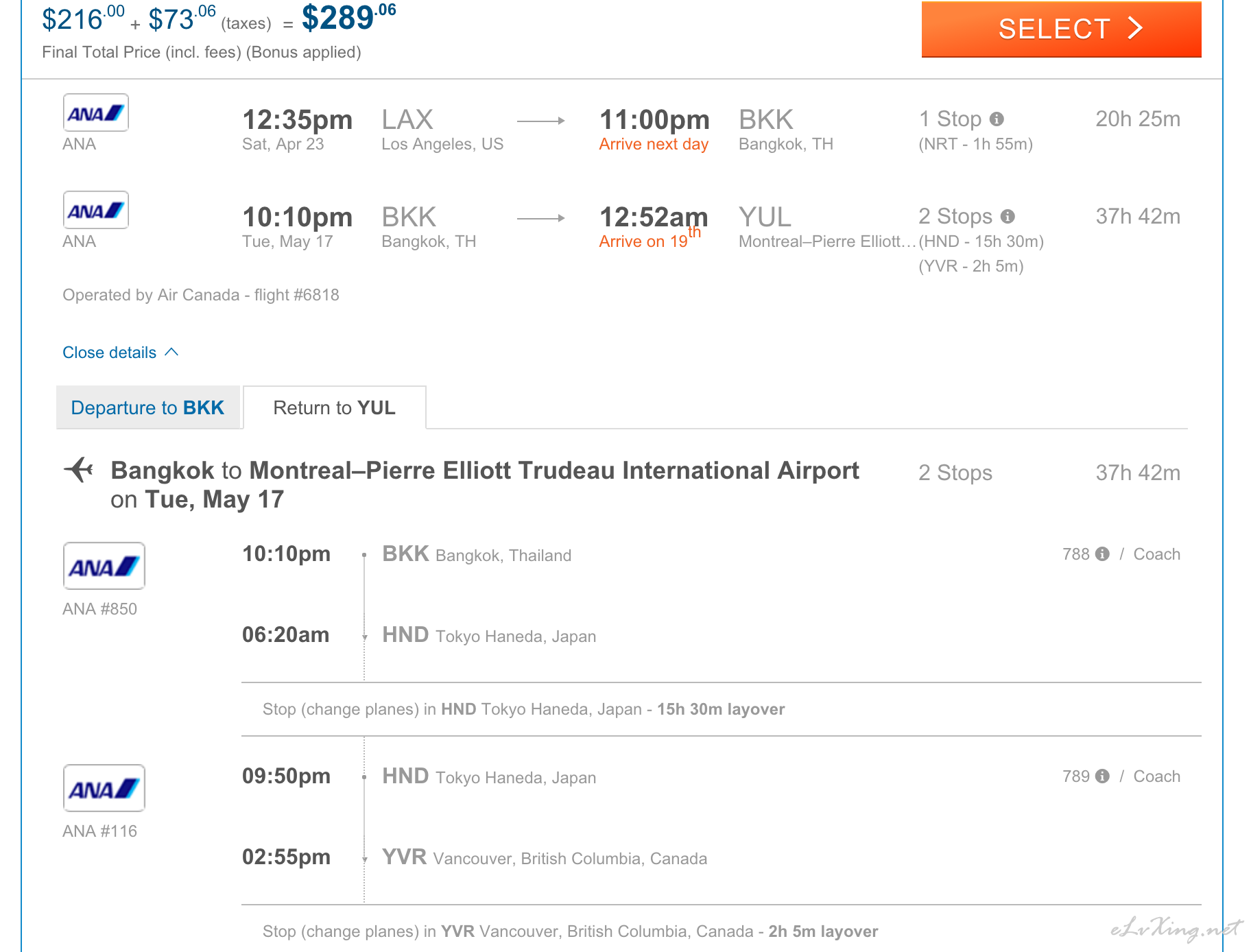The width and height of the screenshot is (1251, 952).
Task: Click the HND 15h 30m stop detail
Action: click(x=981, y=241)
